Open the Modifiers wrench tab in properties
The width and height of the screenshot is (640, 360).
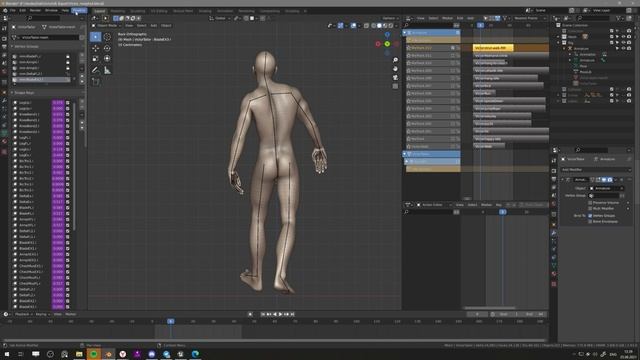(x=554, y=233)
